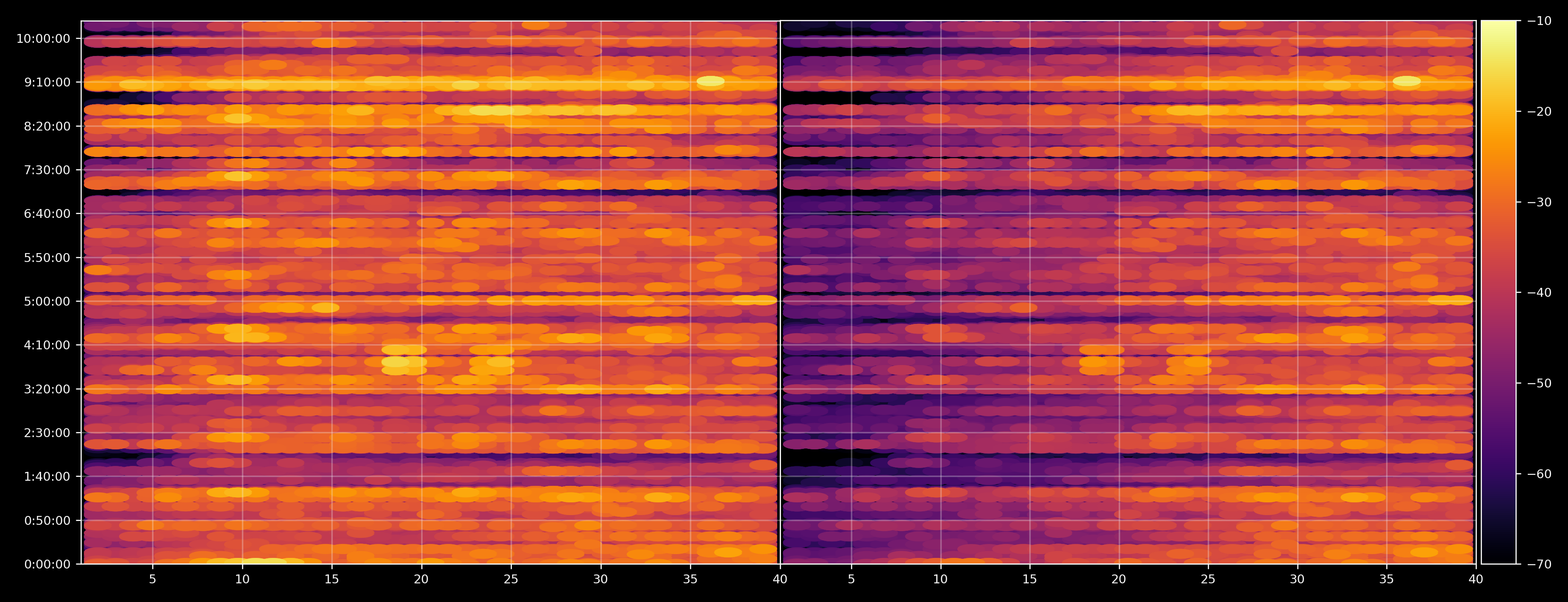The height and width of the screenshot is (602, 1568).
Task: Select the −20 colorbar tick label
Action: click(1539, 111)
